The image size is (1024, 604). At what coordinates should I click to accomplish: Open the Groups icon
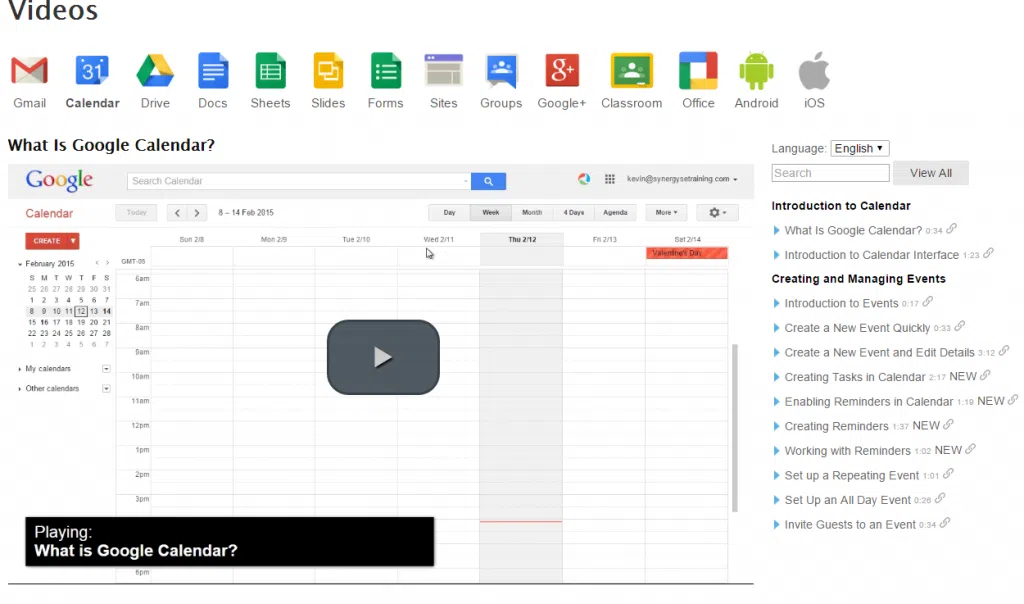tap(501, 71)
